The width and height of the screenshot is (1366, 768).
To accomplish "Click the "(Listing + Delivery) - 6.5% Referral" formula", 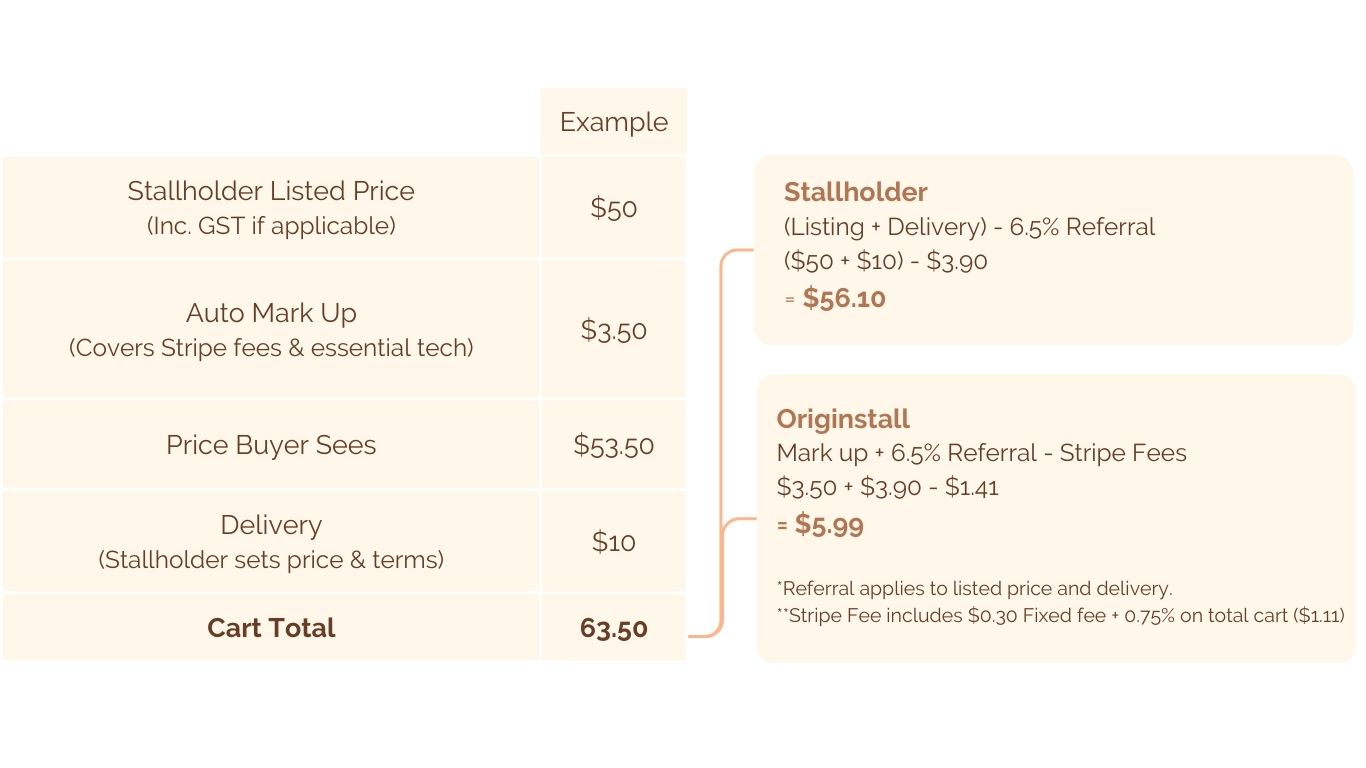I will pos(969,227).
